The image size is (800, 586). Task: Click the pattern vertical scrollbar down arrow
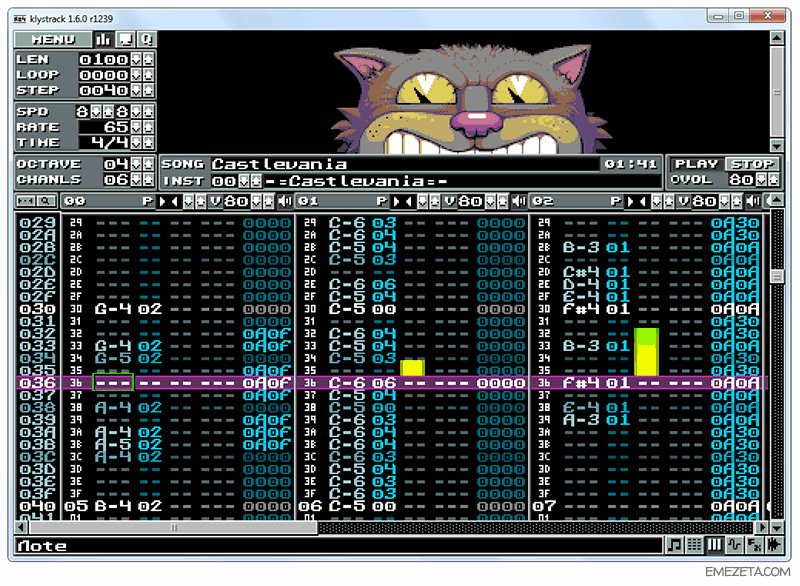(777, 527)
